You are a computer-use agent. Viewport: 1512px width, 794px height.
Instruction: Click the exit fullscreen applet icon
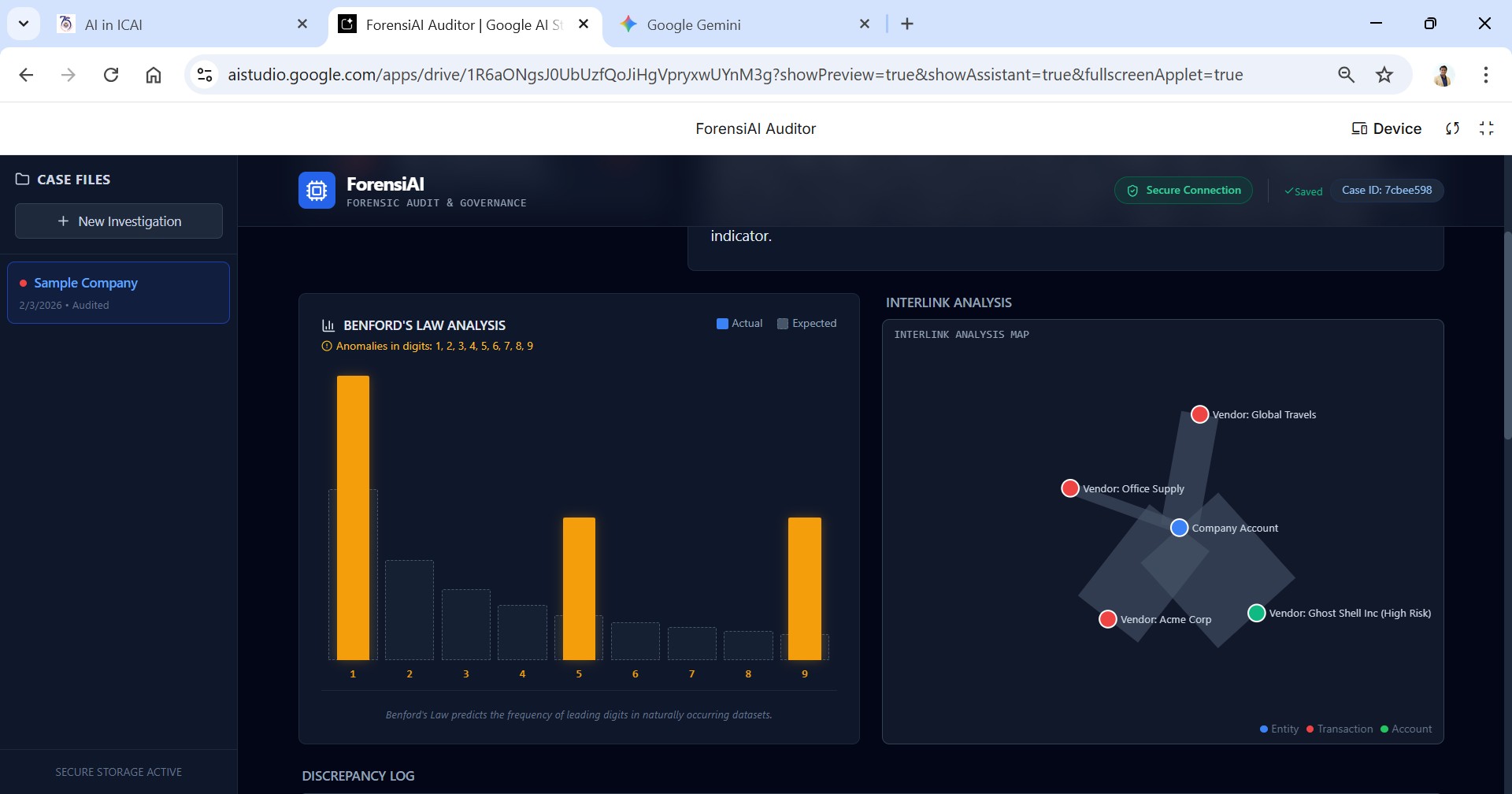(1486, 128)
